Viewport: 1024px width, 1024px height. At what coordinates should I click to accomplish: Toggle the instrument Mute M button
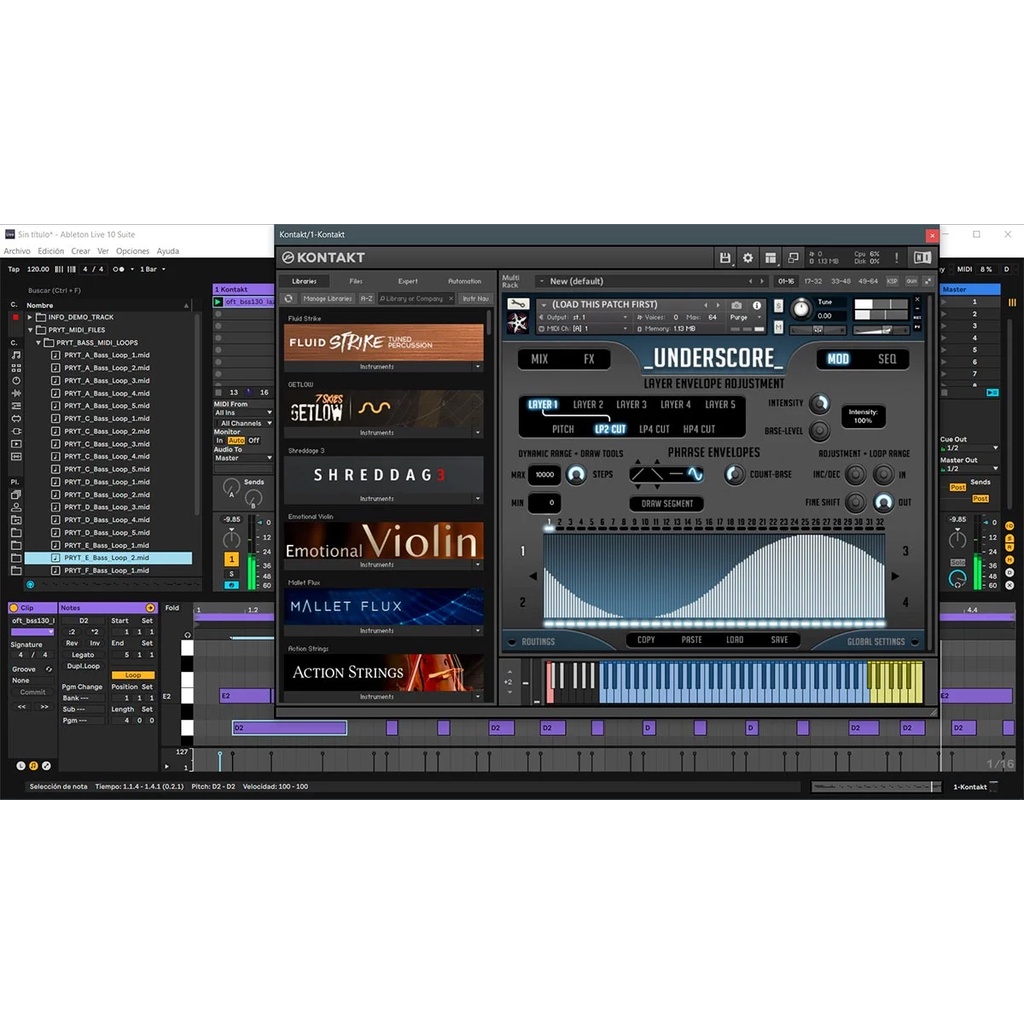(778, 327)
